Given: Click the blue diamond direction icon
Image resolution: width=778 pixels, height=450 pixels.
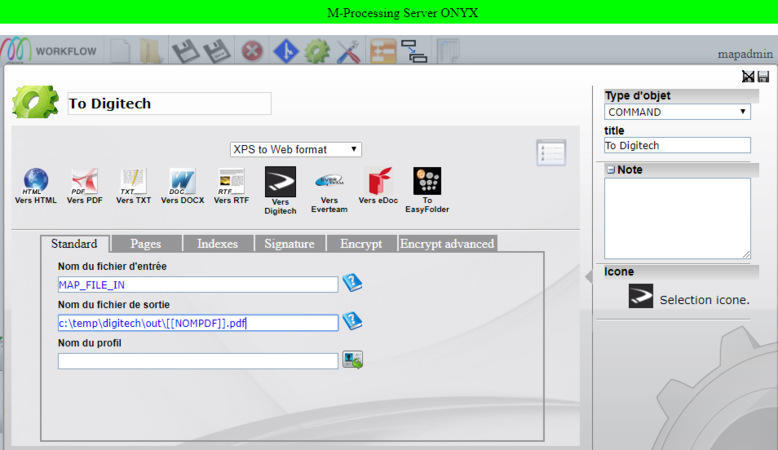Looking at the screenshot, I should (x=286, y=51).
